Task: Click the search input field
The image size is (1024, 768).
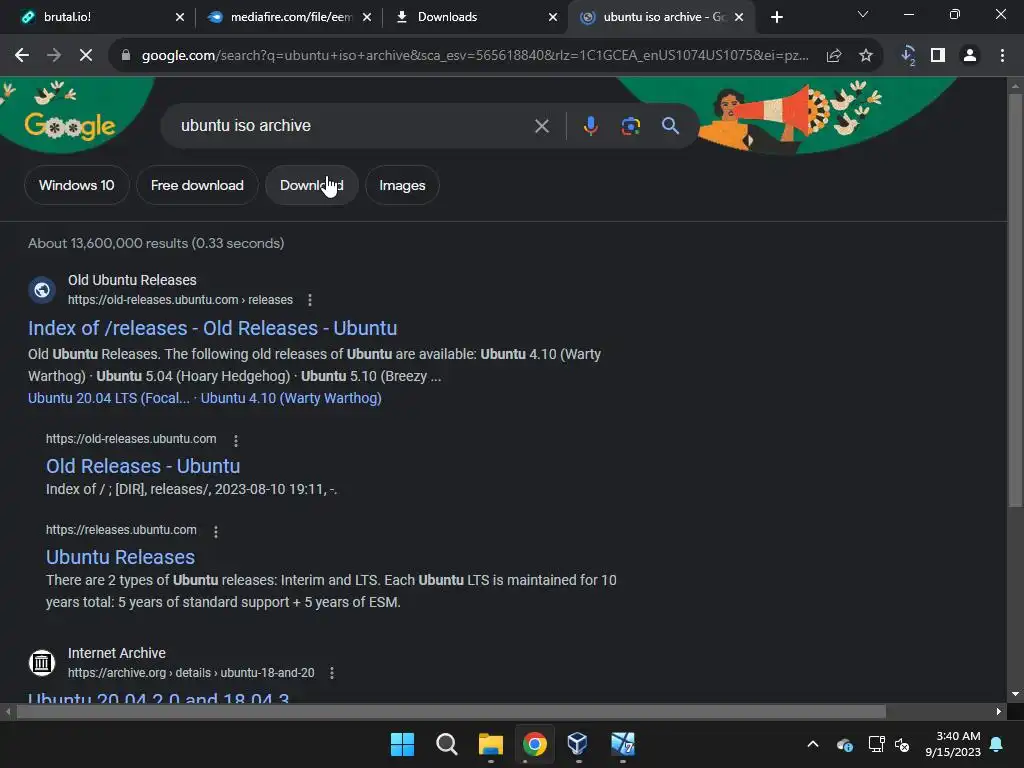Action: click(x=353, y=126)
